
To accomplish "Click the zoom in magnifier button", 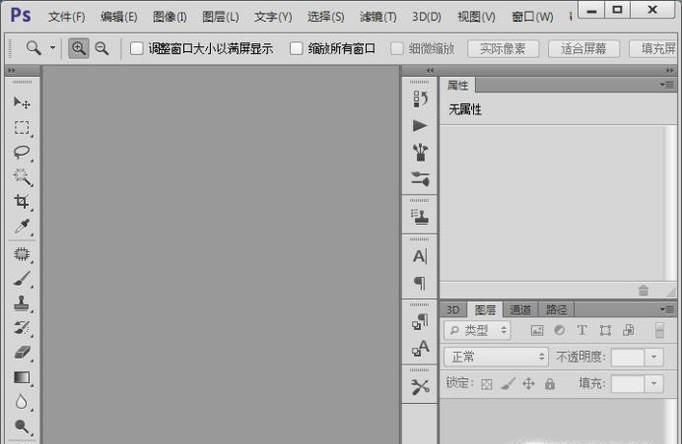I will pyautogui.click(x=79, y=48).
